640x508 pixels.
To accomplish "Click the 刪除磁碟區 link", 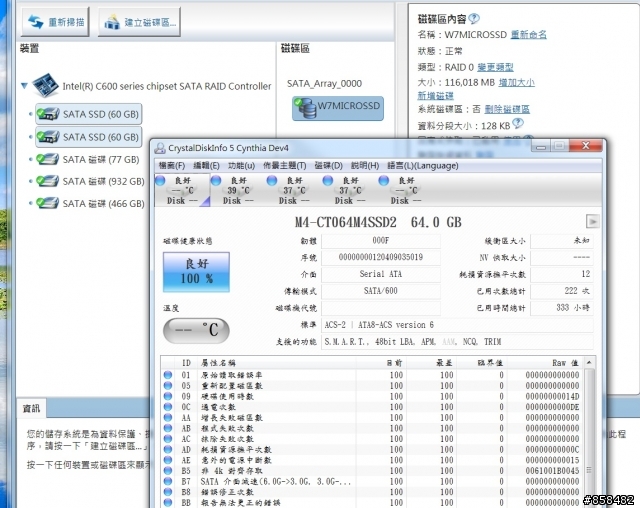I will [x=507, y=109].
